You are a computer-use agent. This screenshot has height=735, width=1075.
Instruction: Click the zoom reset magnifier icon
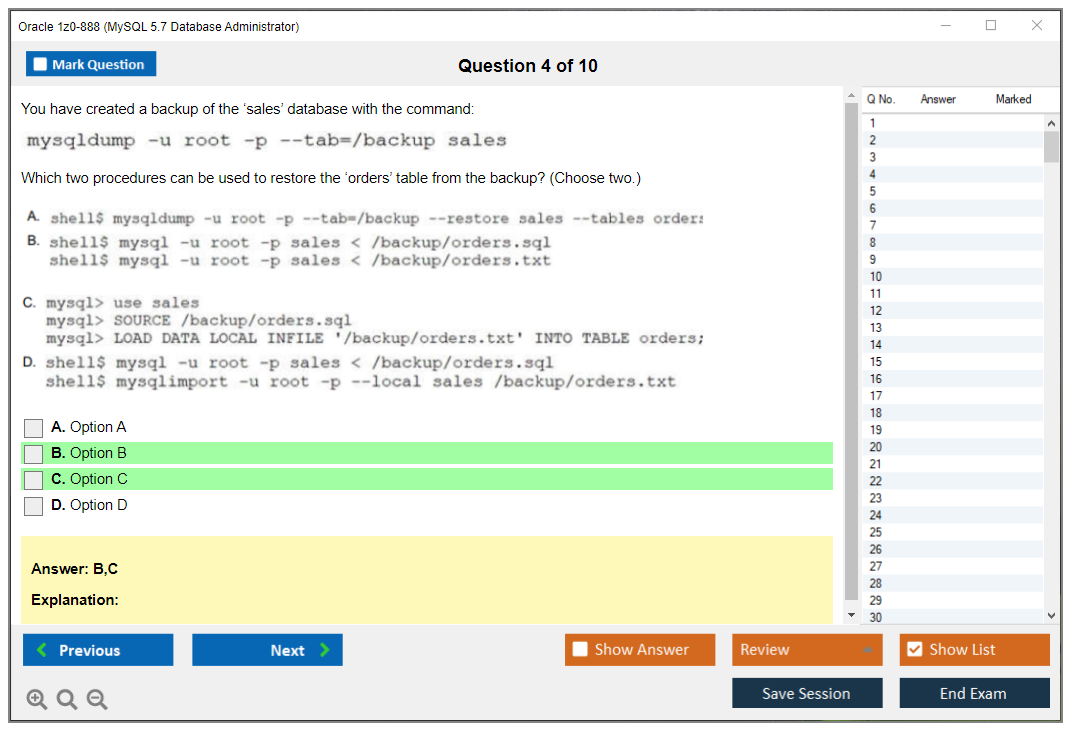coord(67,700)
